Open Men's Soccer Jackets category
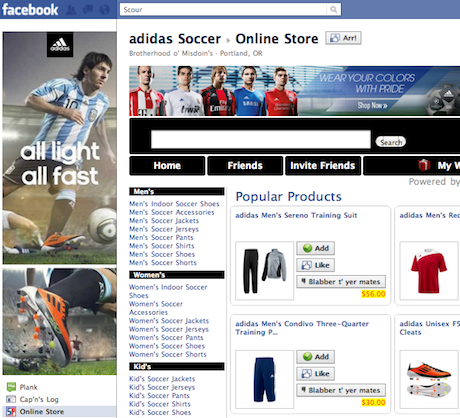The height and width of the screenshot is (418, 460). 164,221
